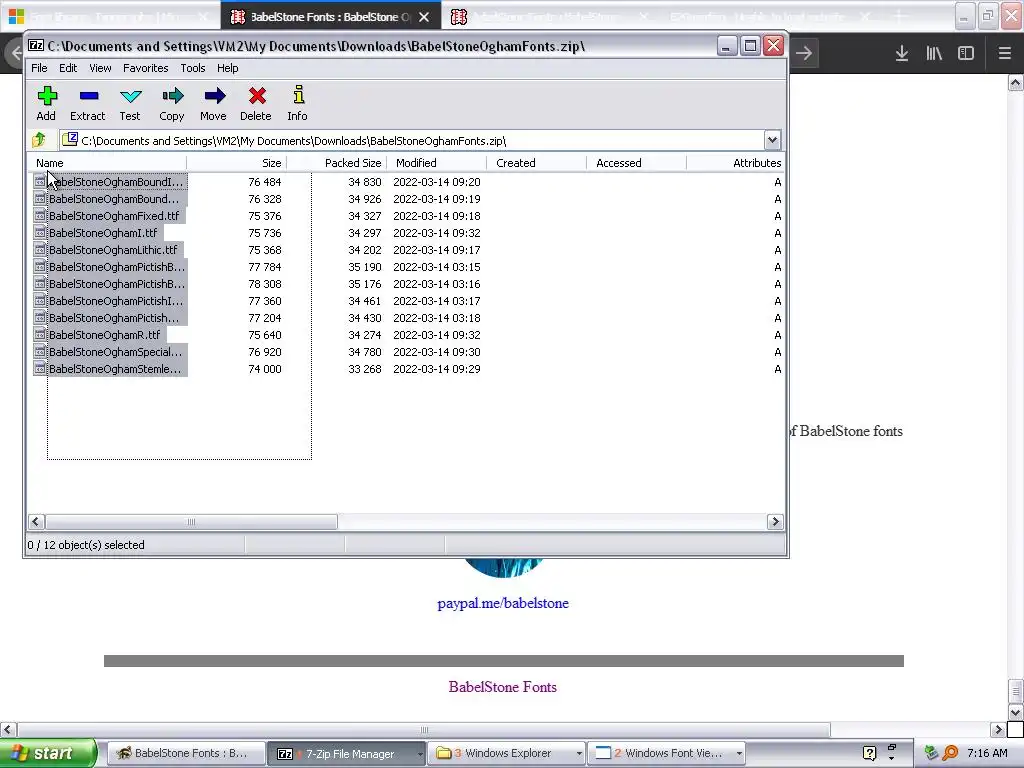
Task: Open Firefox hamburger menu
Action: coord(1004,54)
